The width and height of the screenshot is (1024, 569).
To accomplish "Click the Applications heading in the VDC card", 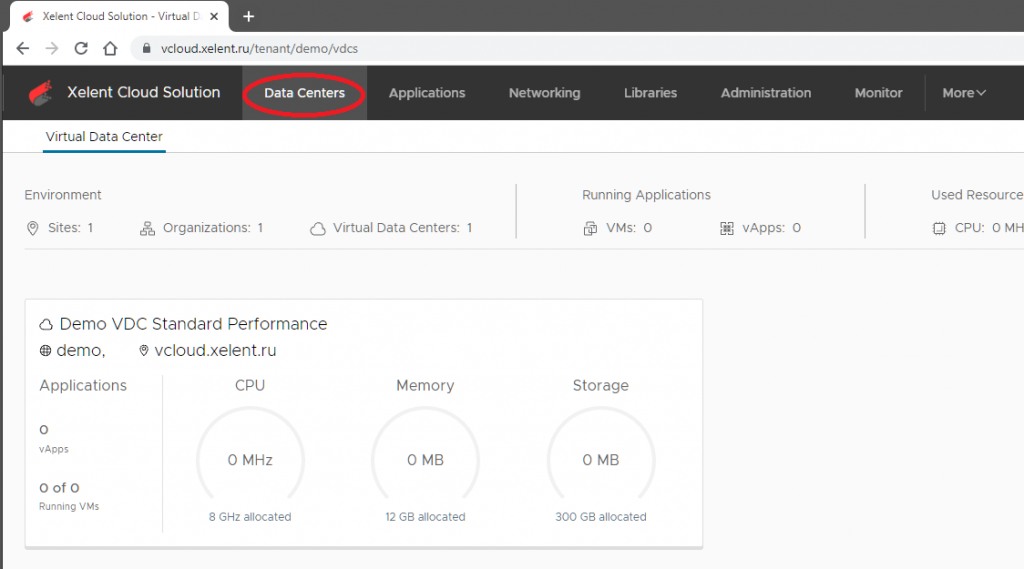I will pyautogui.click(x=83, y=385).
